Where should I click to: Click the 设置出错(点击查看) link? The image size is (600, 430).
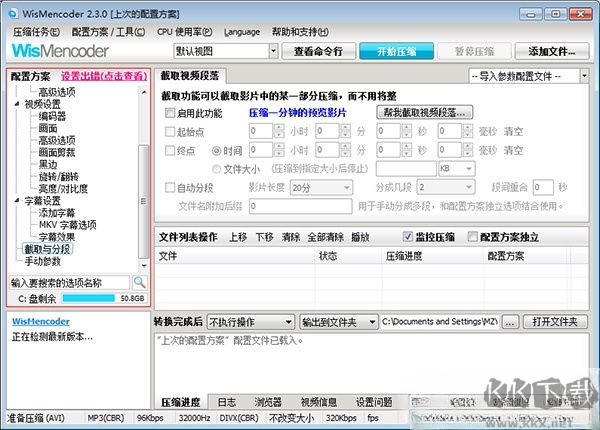(x=104, y=76)
